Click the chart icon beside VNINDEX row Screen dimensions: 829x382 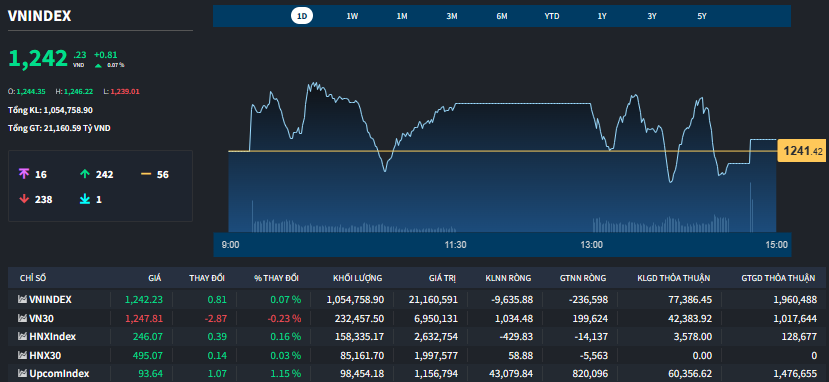(22, 300)
